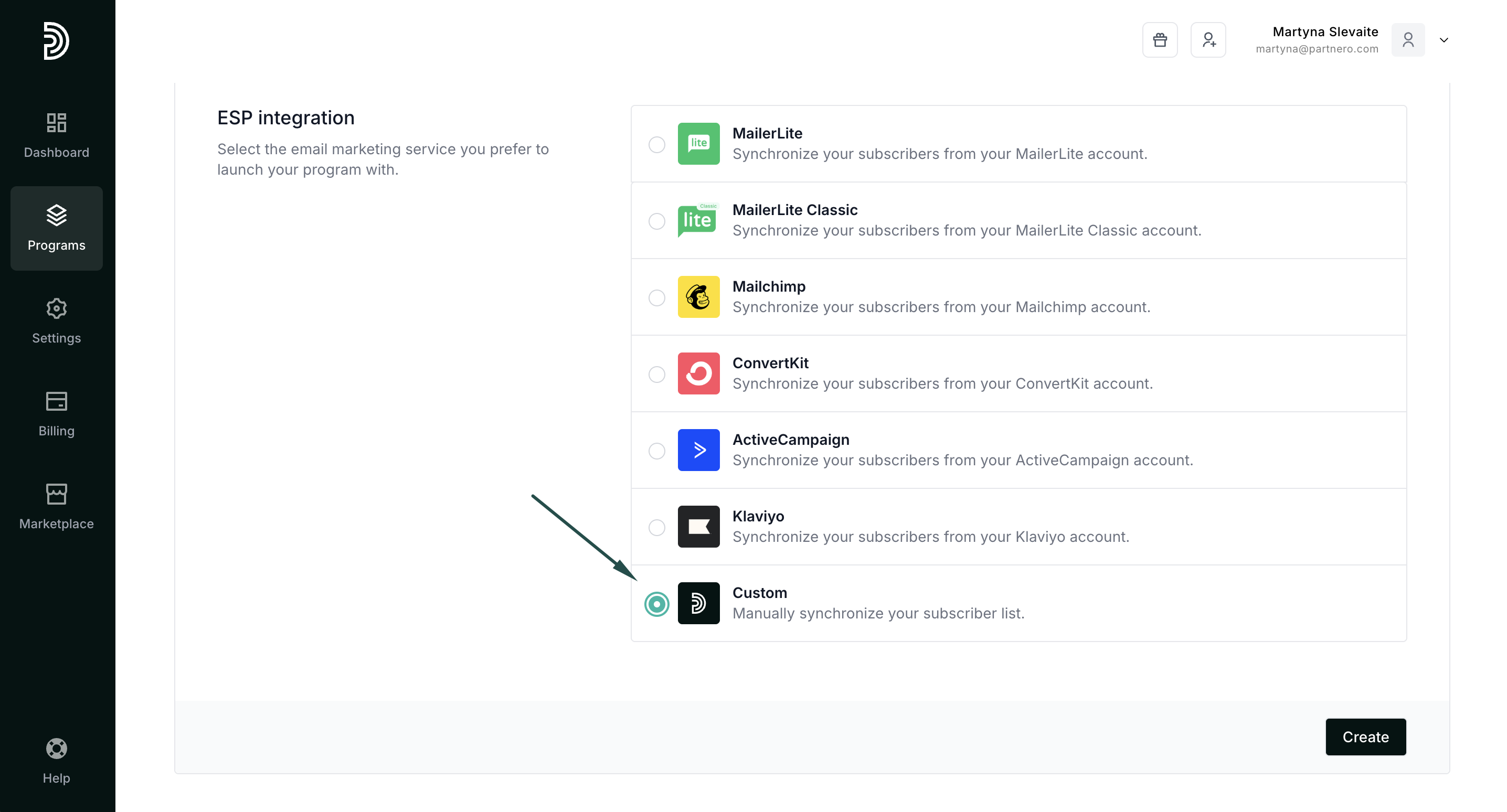Click the Klaviyo flag logo
1507x812 pixels.
point(698,527)
